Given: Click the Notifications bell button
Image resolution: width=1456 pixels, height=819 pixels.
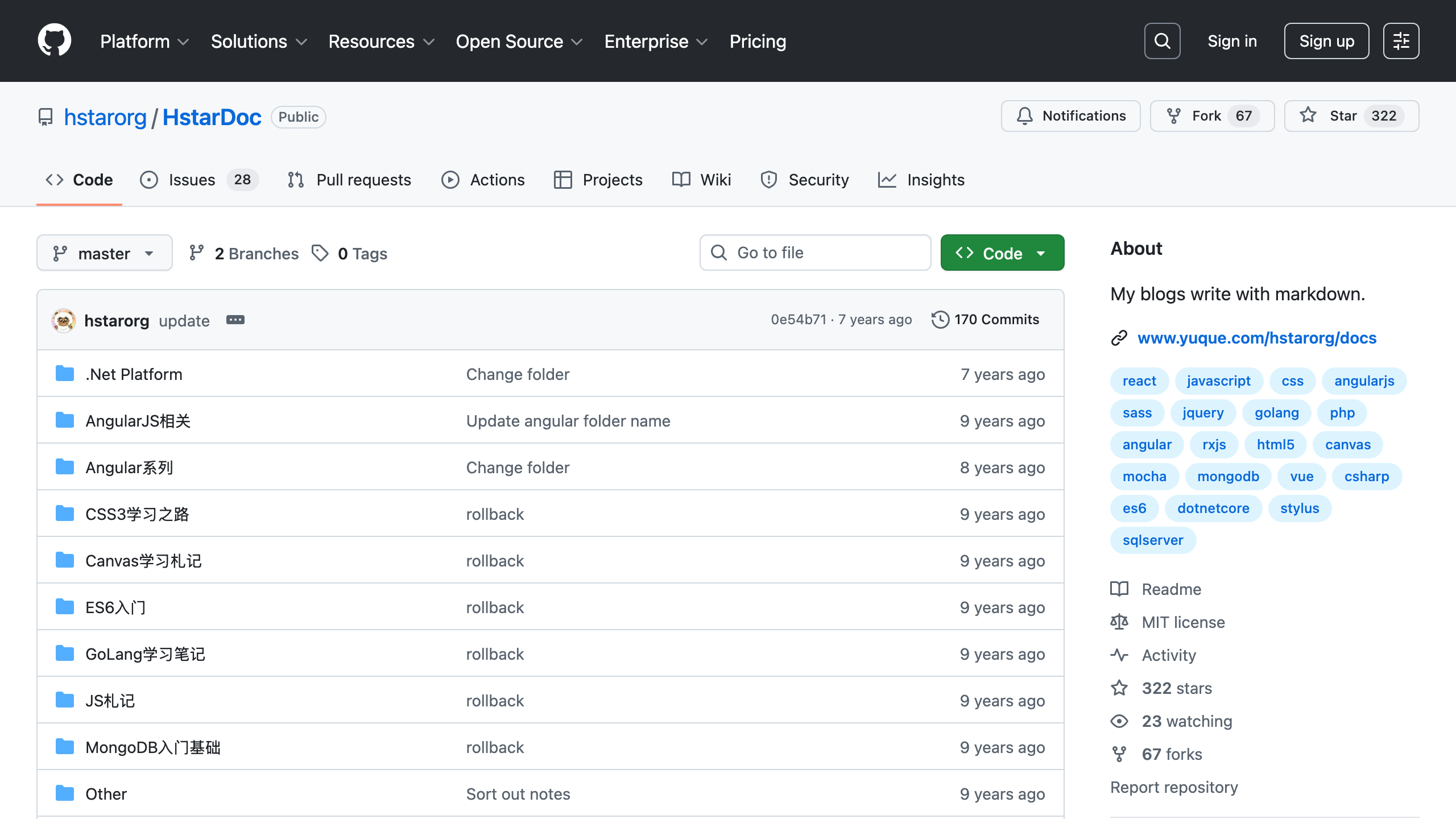Looking at the screenshot, I should click(x=1070, y=116).
